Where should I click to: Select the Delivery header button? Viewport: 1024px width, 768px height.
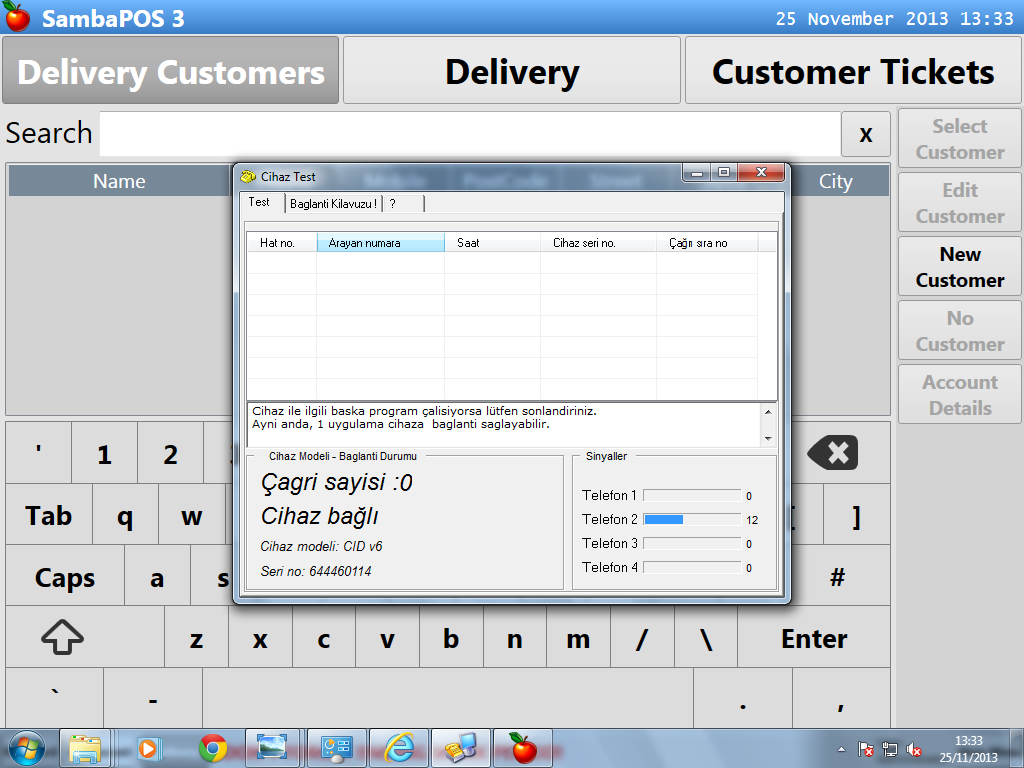click(x=512, y=72)
